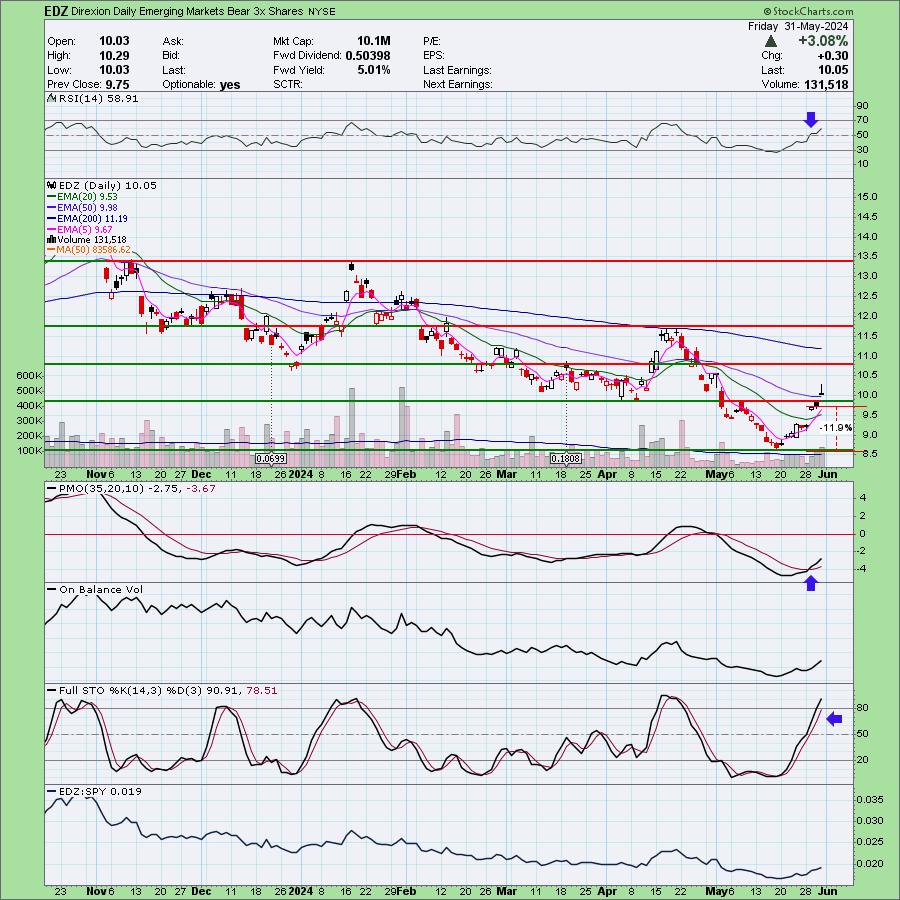Click the +3.08% daily change value
This screenshot has width=900, height=900.
(822, 41)
